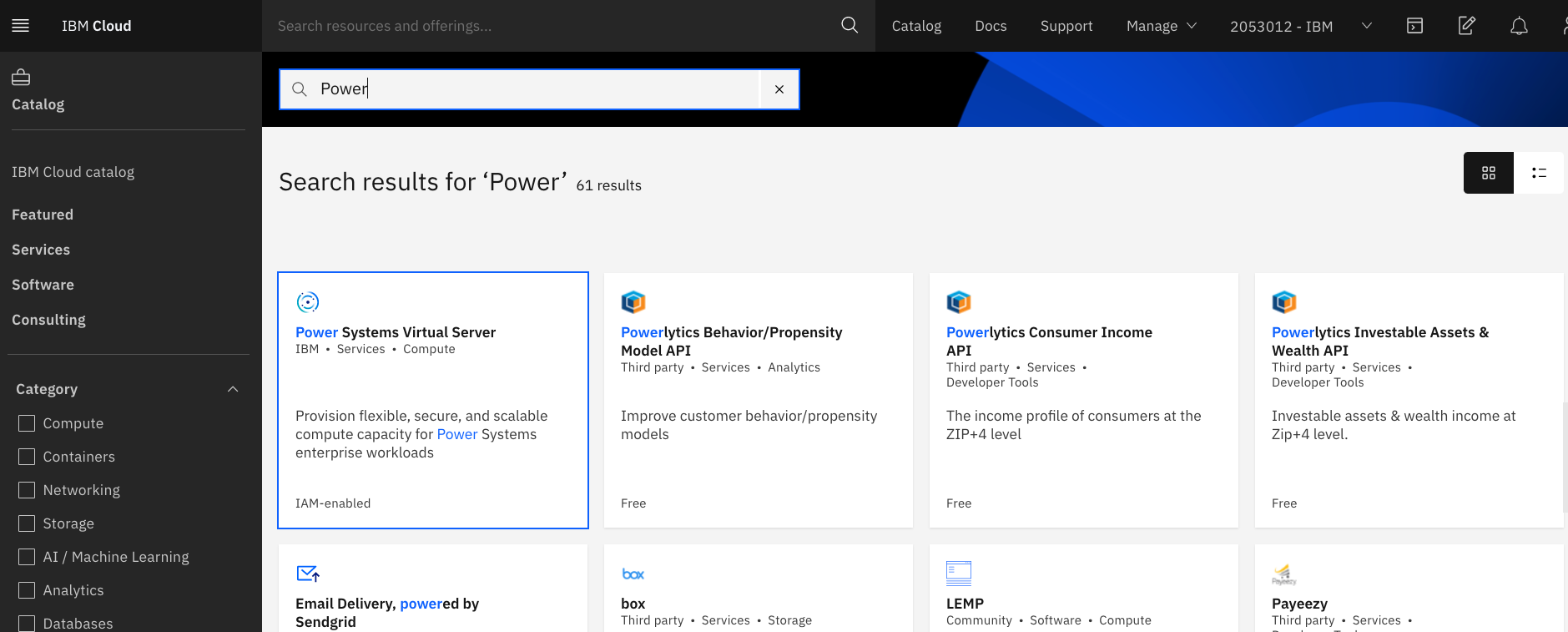
Task: Open Powerlytics Investable Assets & Wealth API
Action: [x=1380, y=341]
